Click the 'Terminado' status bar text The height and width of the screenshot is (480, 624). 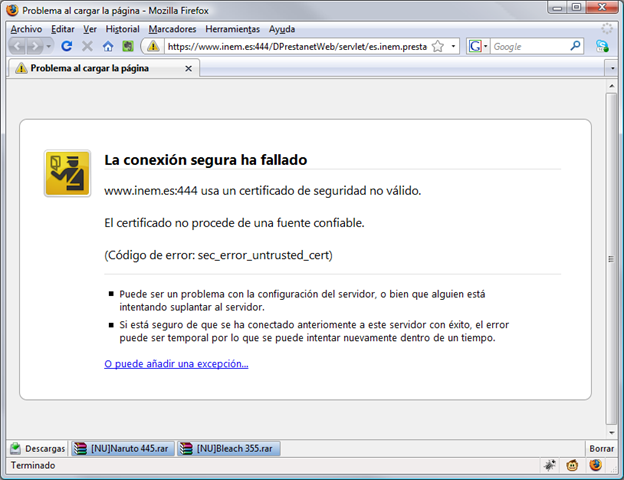pos(33,465)
